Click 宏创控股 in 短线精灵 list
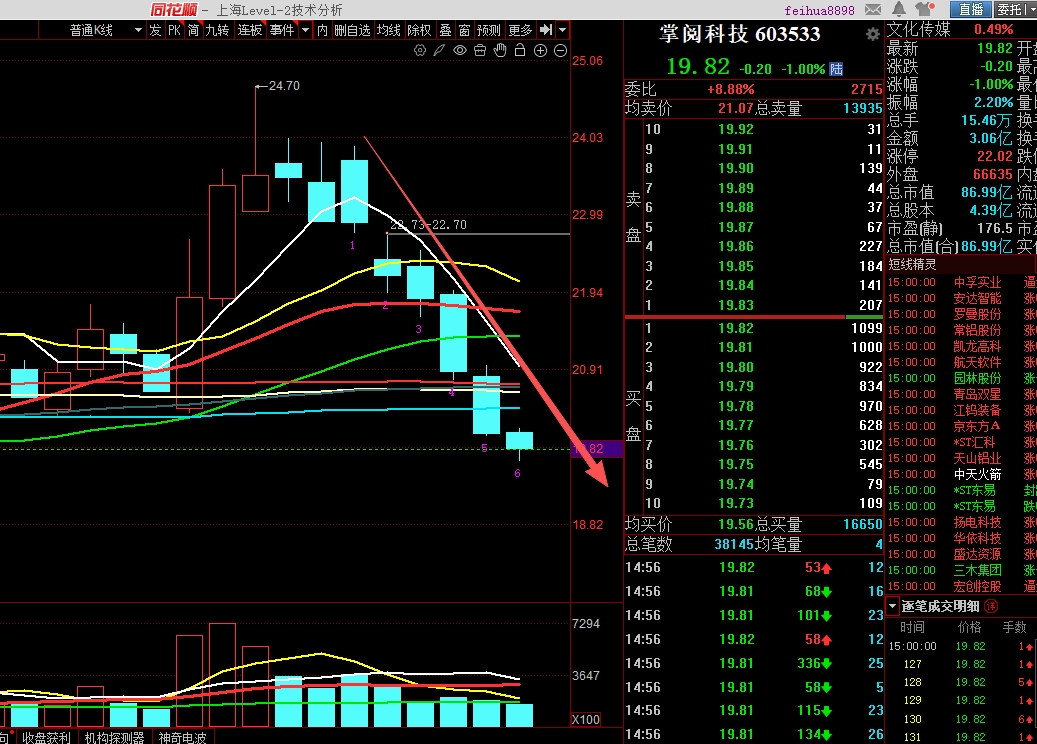1037x744 pixels. click(977, 586)
